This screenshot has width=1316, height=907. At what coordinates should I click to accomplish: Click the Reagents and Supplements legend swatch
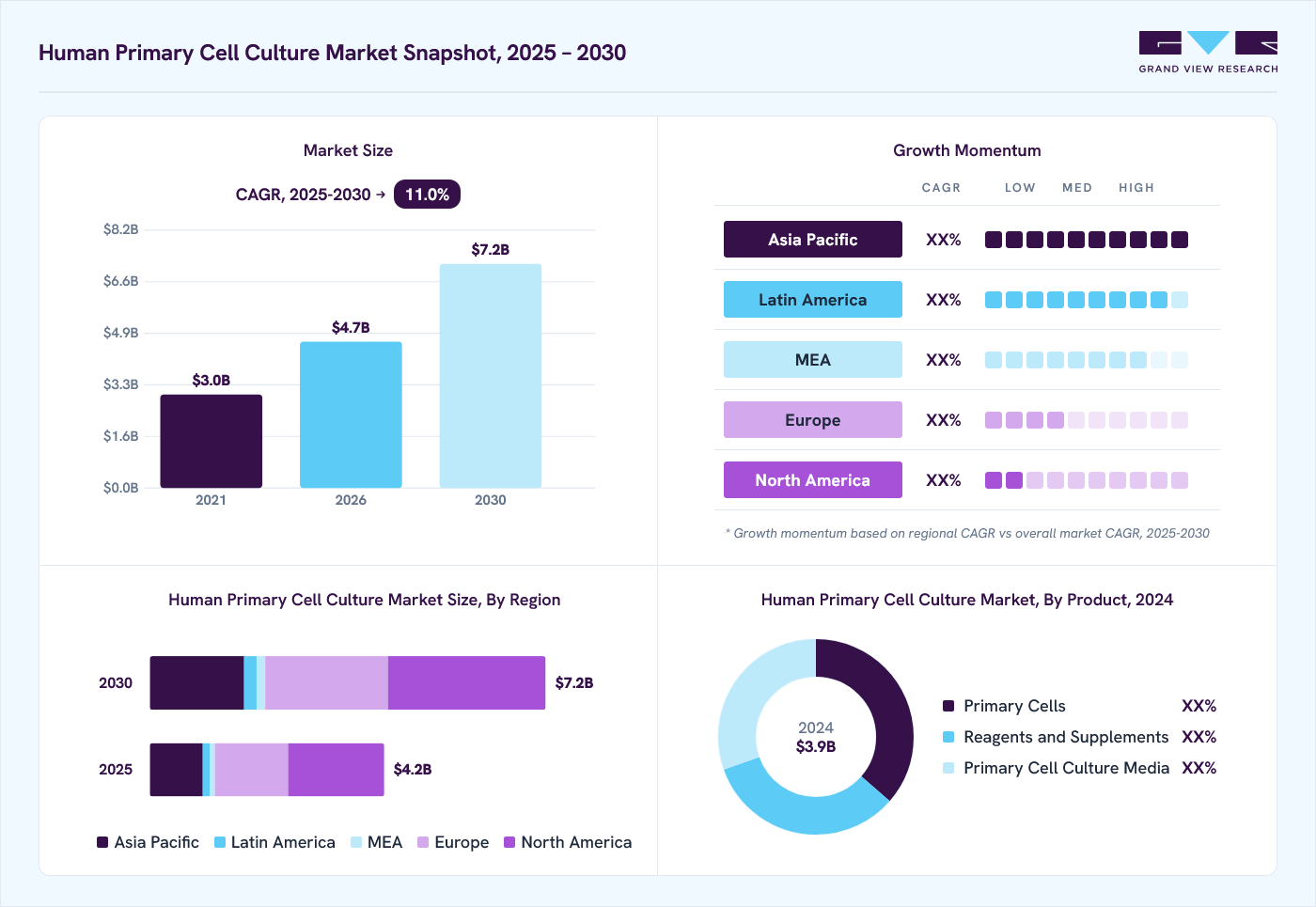click(x=948, y=737)
